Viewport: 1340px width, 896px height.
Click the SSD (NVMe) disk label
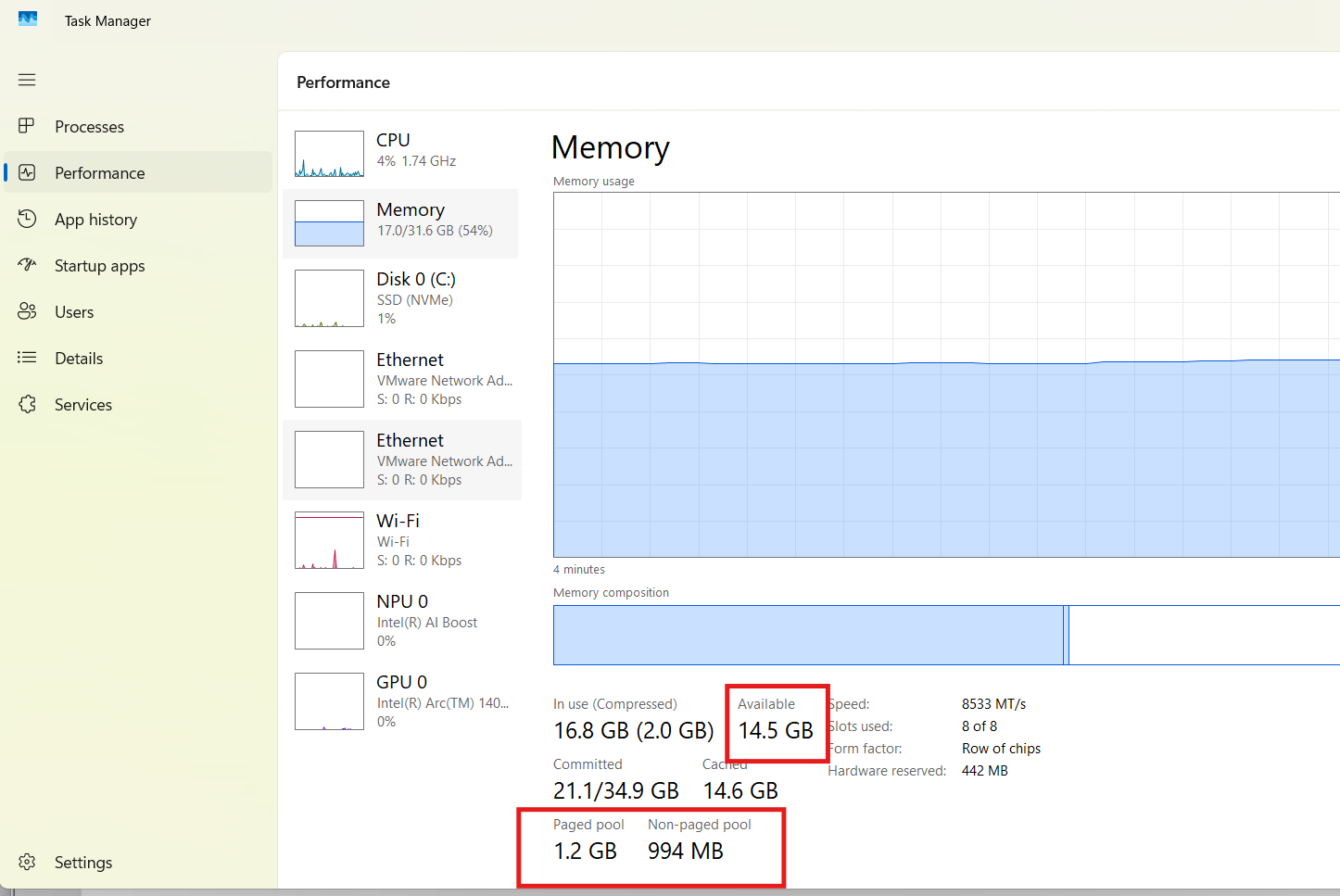click(414, 300)
